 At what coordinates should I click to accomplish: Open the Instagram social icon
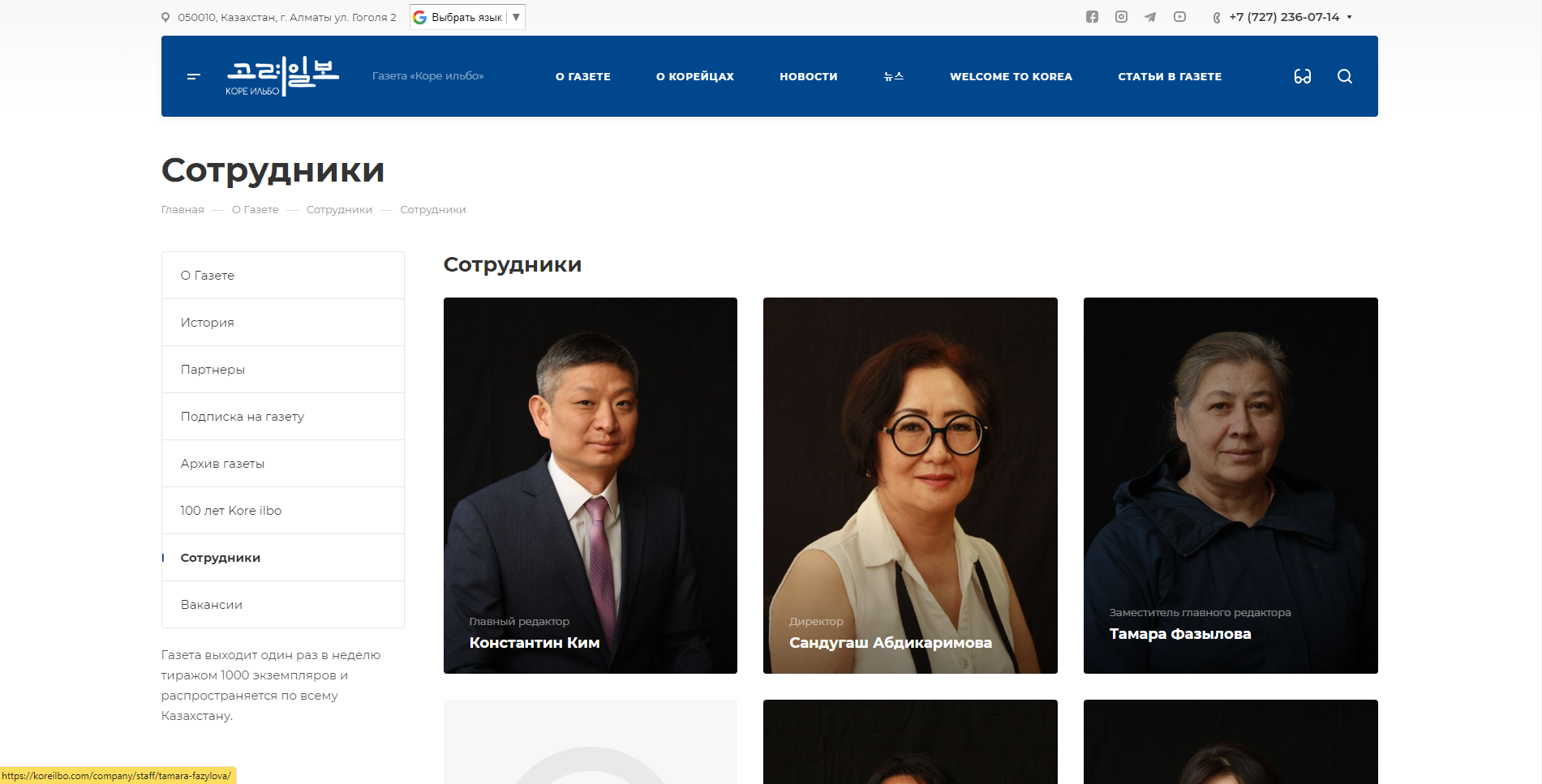coord(1121,17)
